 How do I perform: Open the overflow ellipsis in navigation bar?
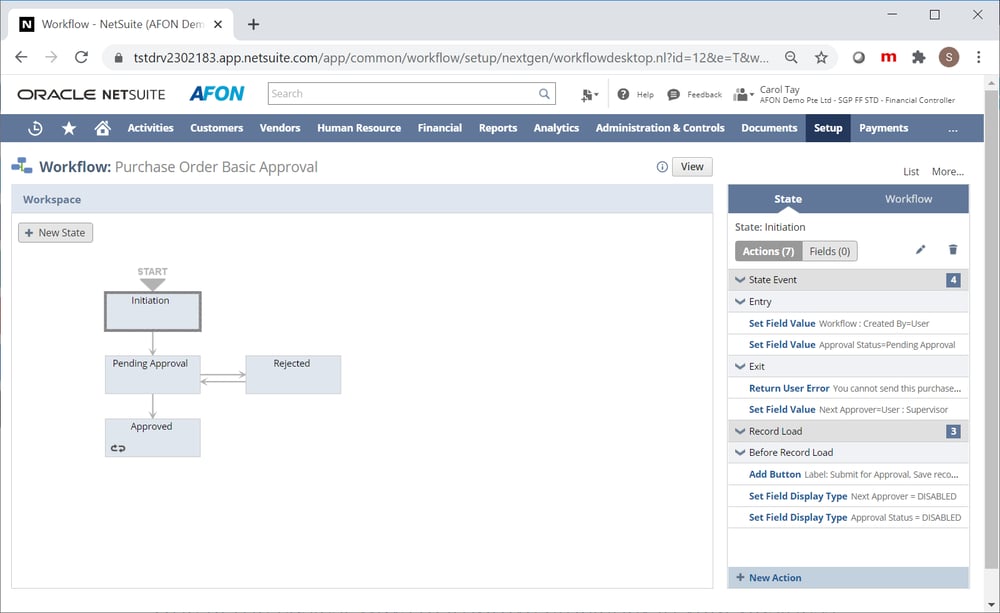click(953, 128)
